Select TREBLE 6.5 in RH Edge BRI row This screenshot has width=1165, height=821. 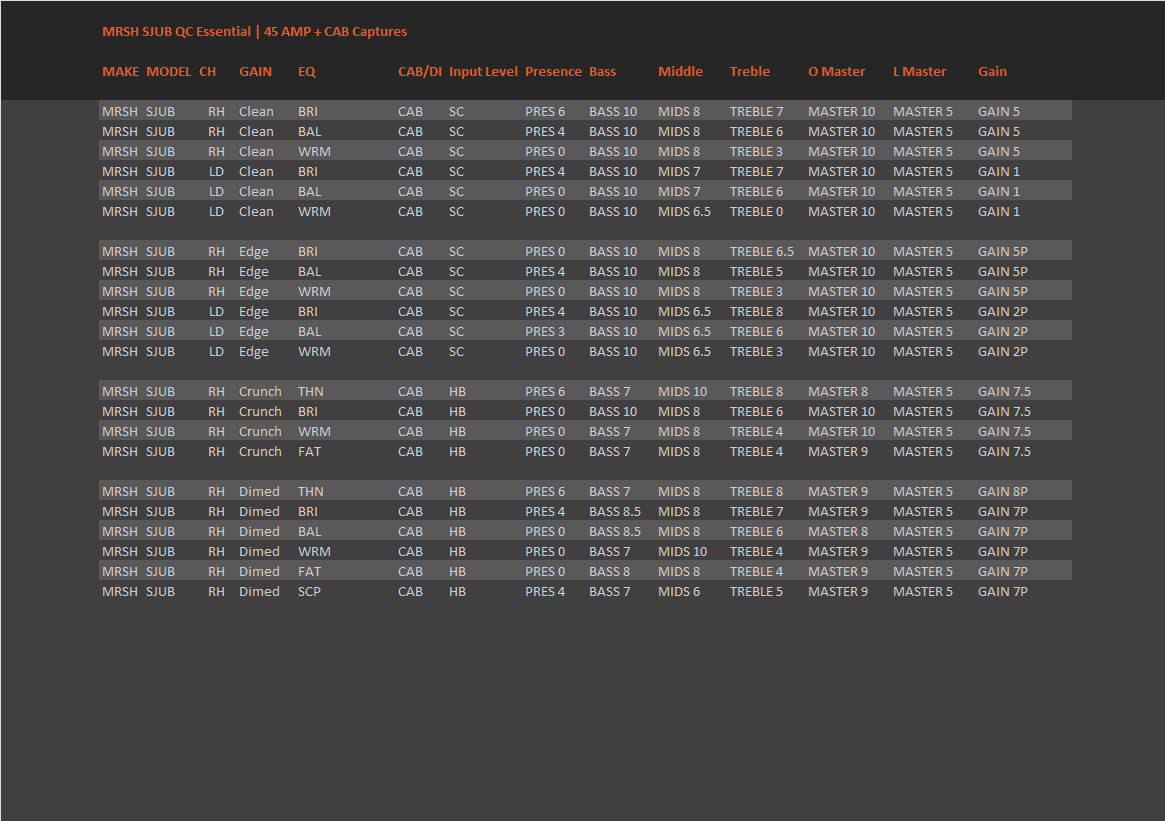(762, 252)
